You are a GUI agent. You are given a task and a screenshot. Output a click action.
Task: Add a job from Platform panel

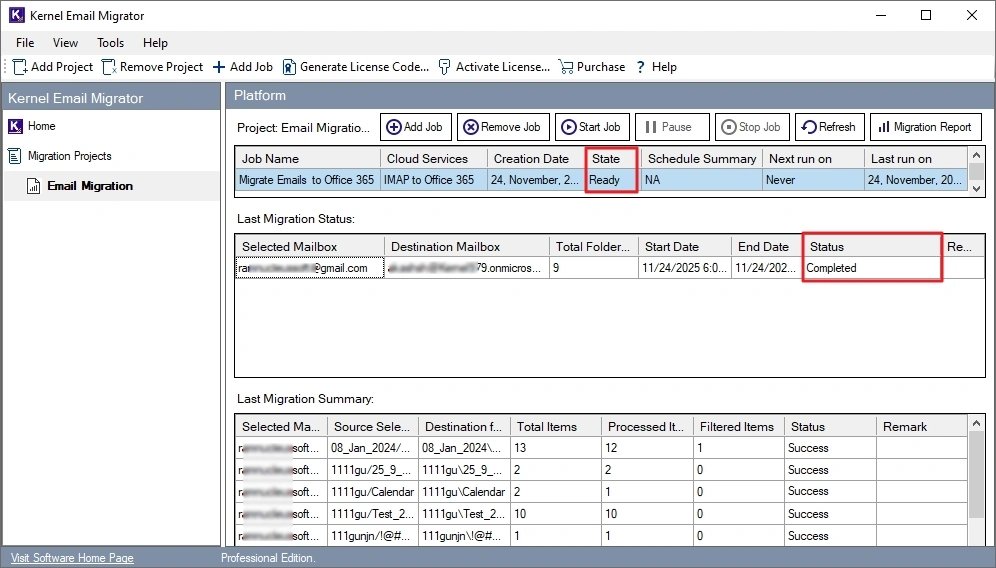415,127
